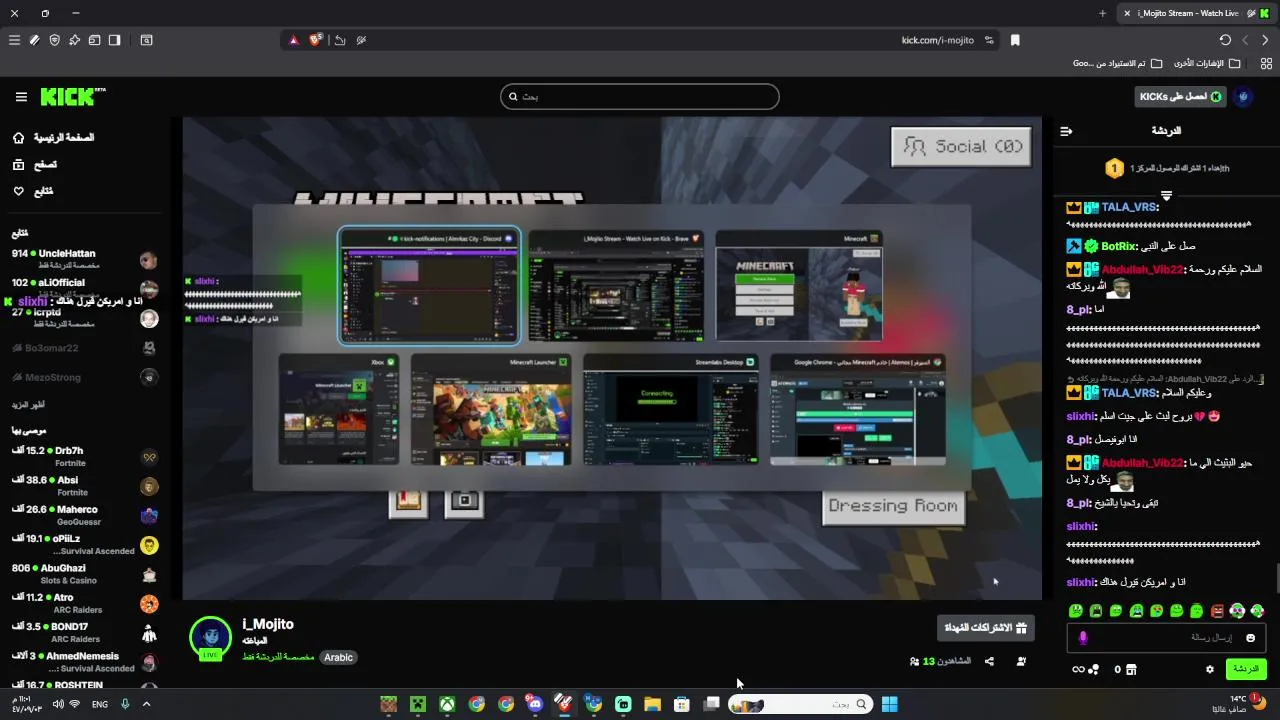1280x720 pixels.
Task: Open Windows Start button on taskbar
Action: (x=889, y=704)
